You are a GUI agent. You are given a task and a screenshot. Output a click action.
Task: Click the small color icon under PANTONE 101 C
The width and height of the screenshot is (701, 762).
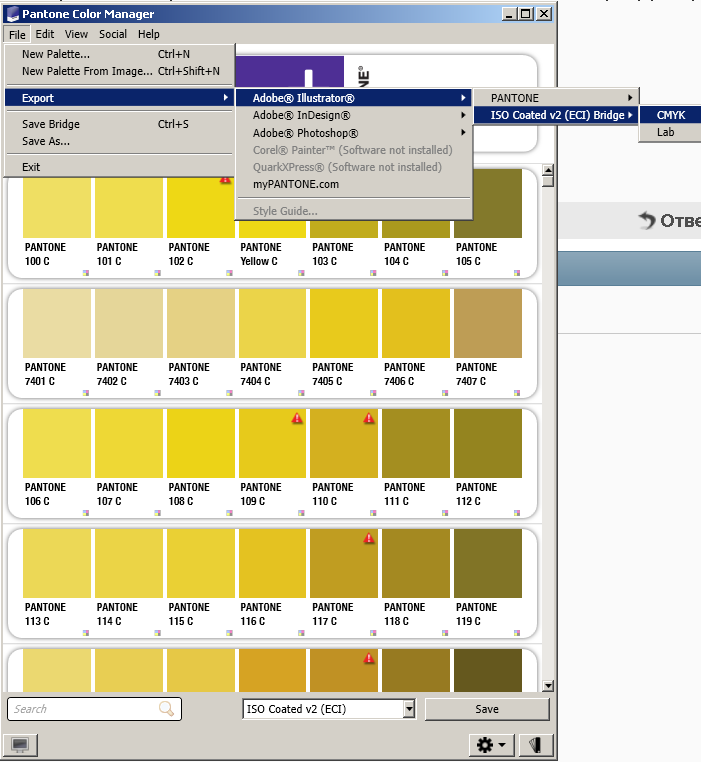(x=158, y=273)
